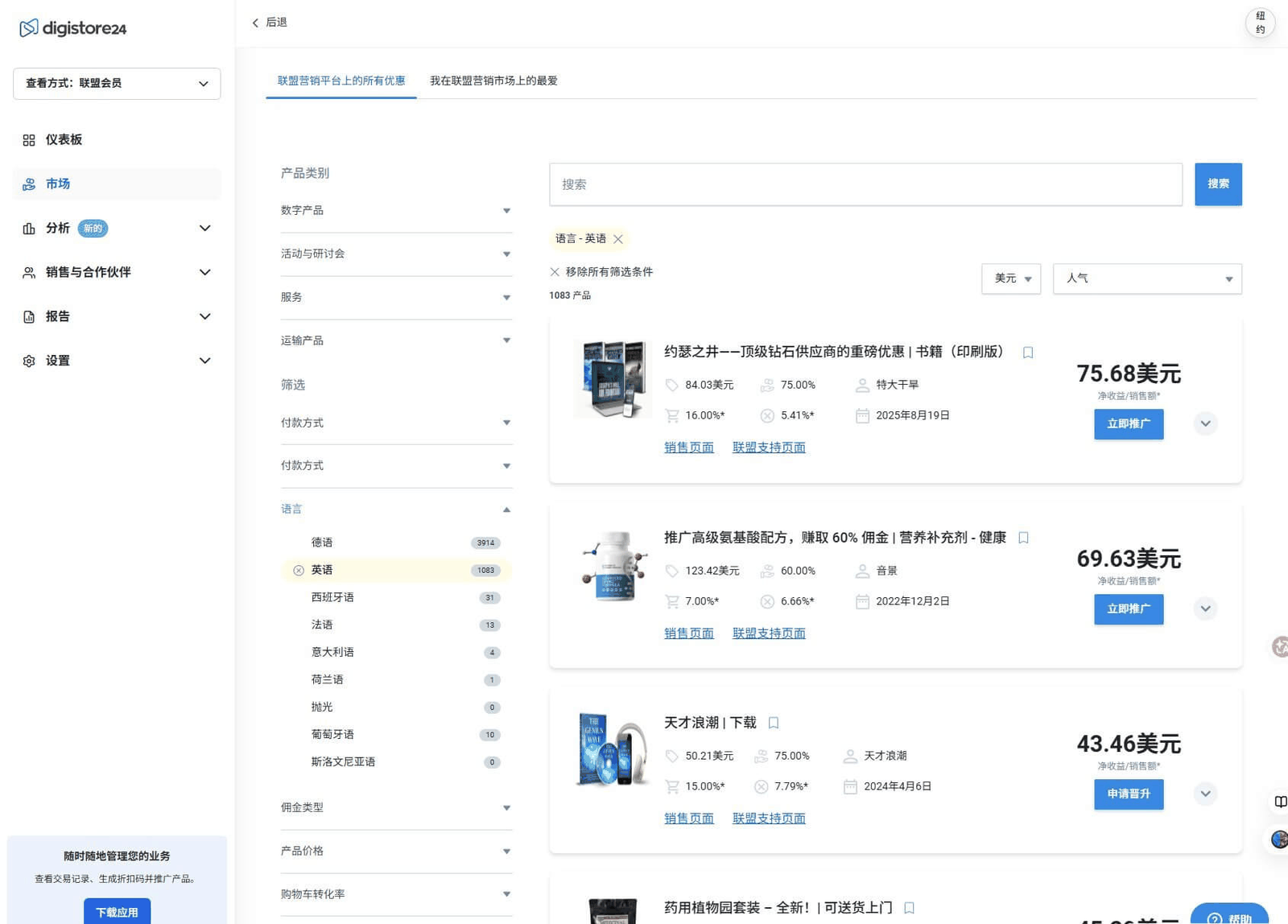This screenshot has width=1288, height=924.
Task: Switch to 联盟营销平台上的所有优惠 tab
Action: point(341,81)
